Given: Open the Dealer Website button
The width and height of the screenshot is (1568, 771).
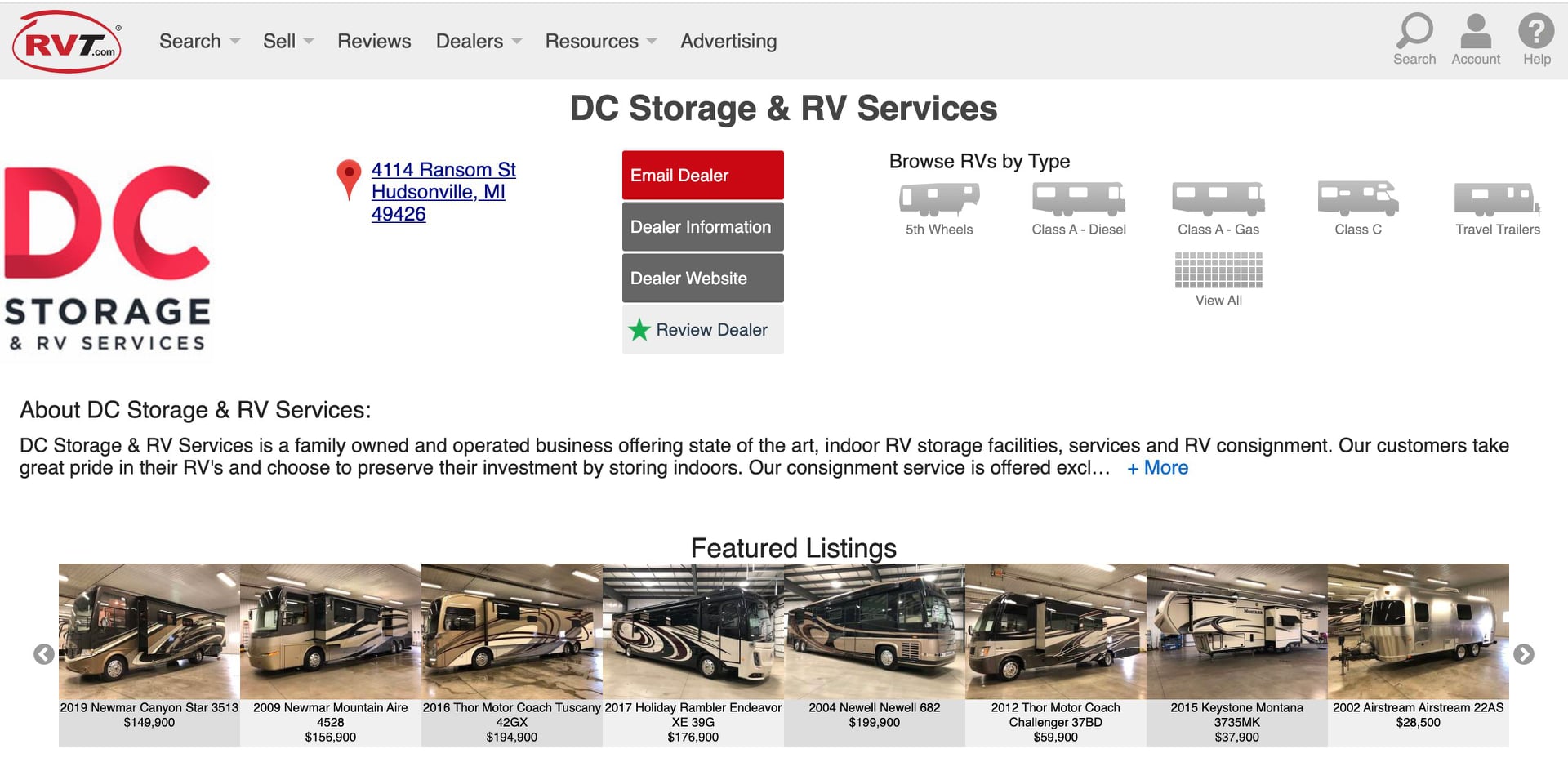Looking at the screenshot, I should point(703,278).
